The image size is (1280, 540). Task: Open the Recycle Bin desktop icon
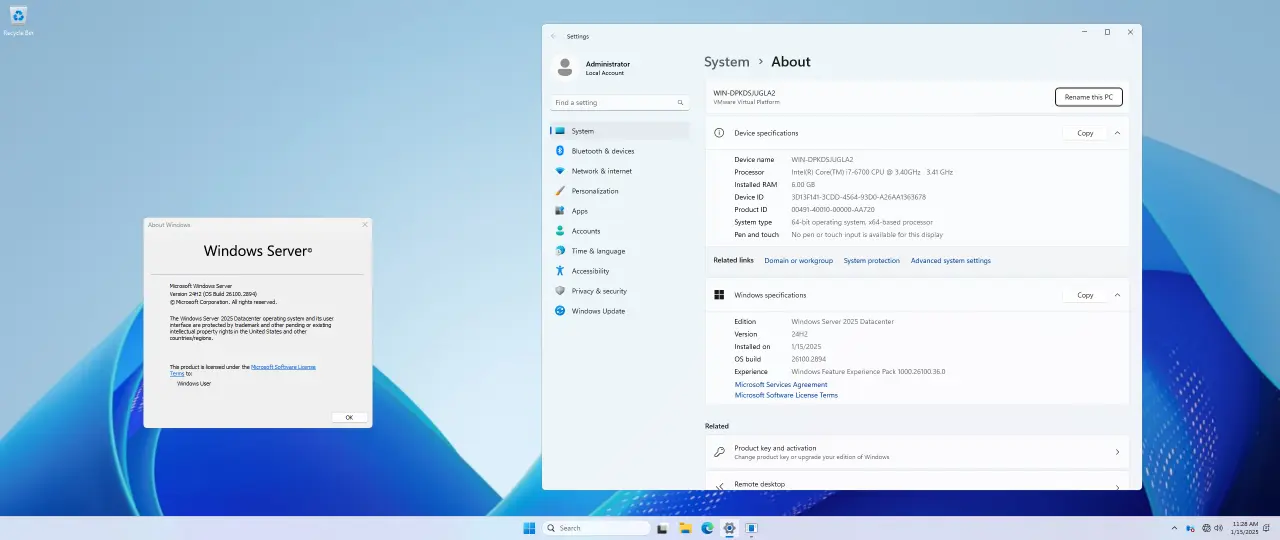click(18, 20)
